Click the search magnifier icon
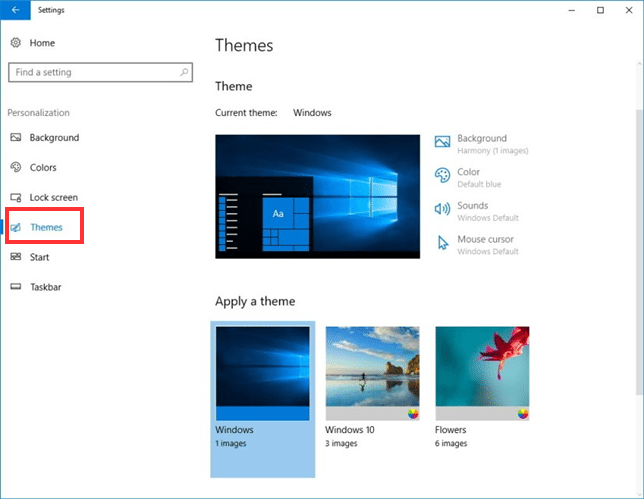This screenshot has width=644, height=499. [184, 72]
